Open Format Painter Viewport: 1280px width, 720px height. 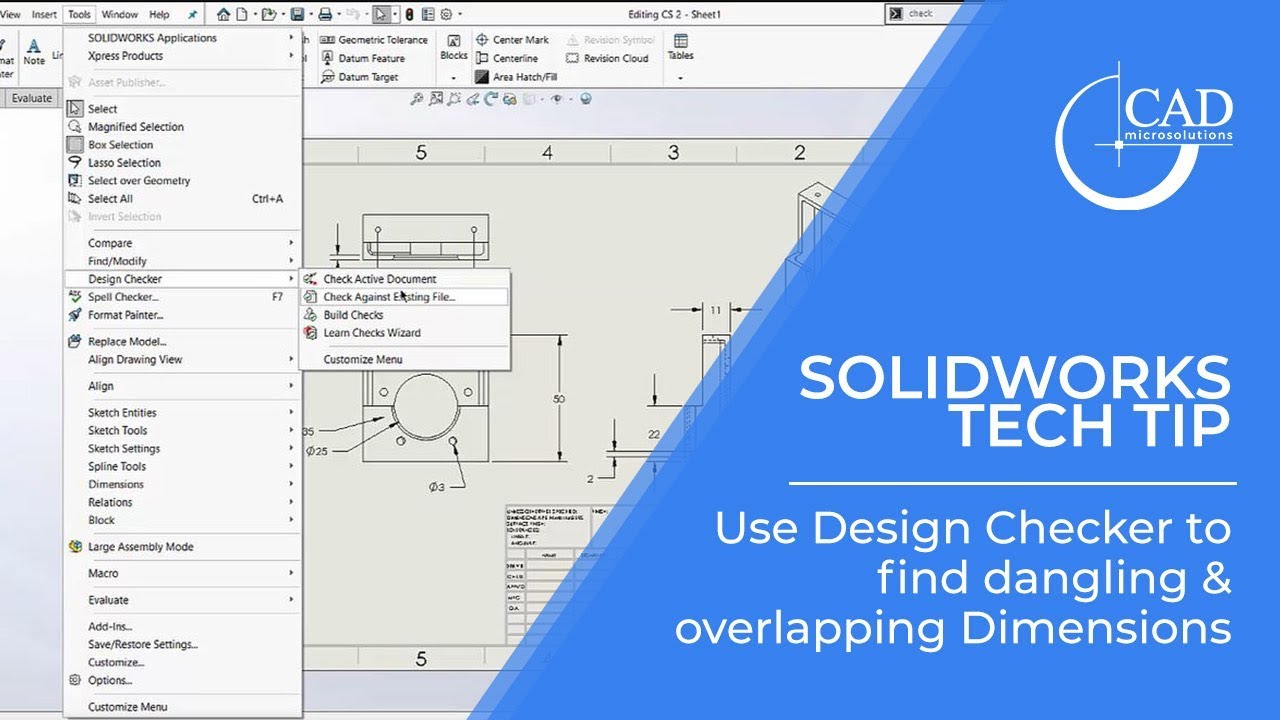(182, 315)
